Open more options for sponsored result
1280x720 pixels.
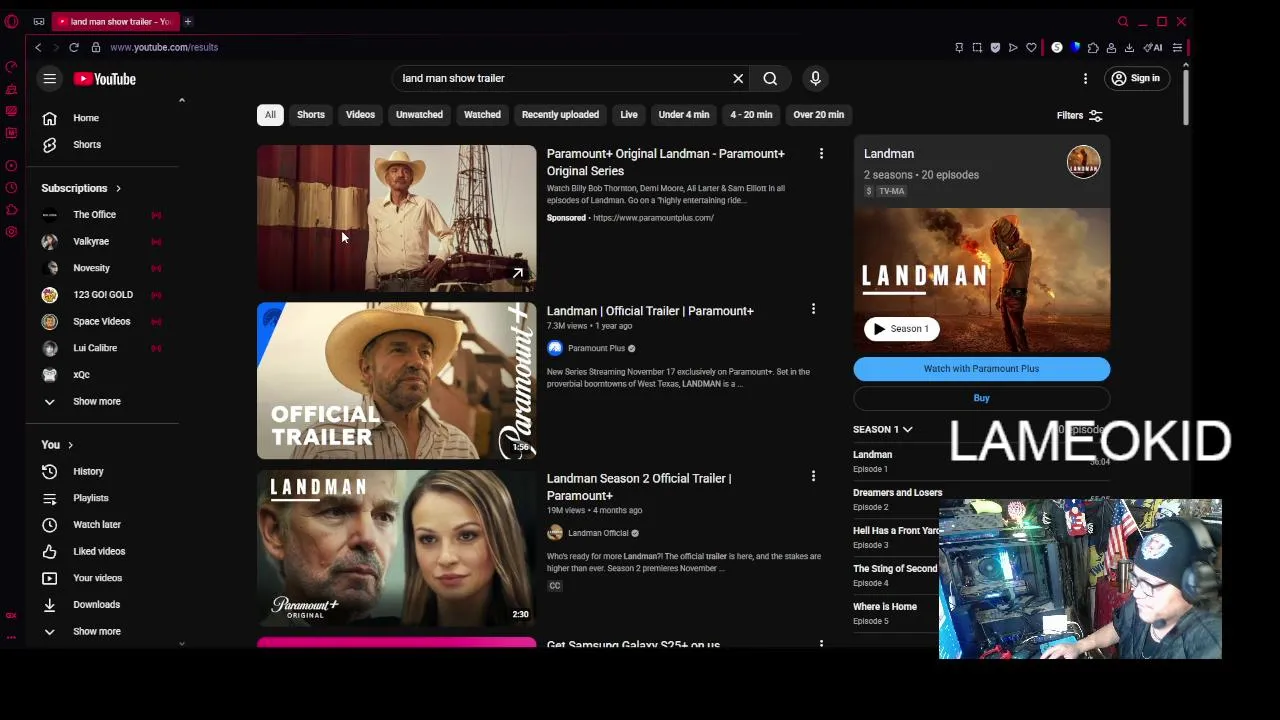point(821,154)
